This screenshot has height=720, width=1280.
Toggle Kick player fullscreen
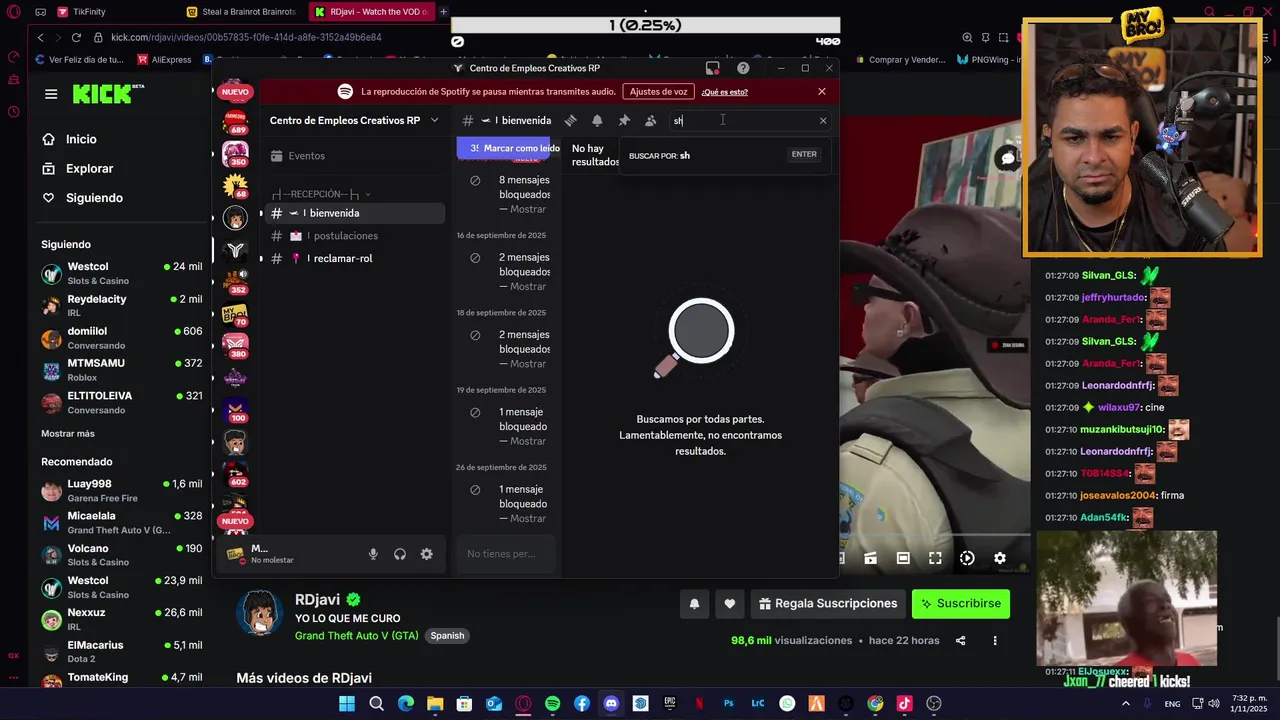[x=935, y=558]
